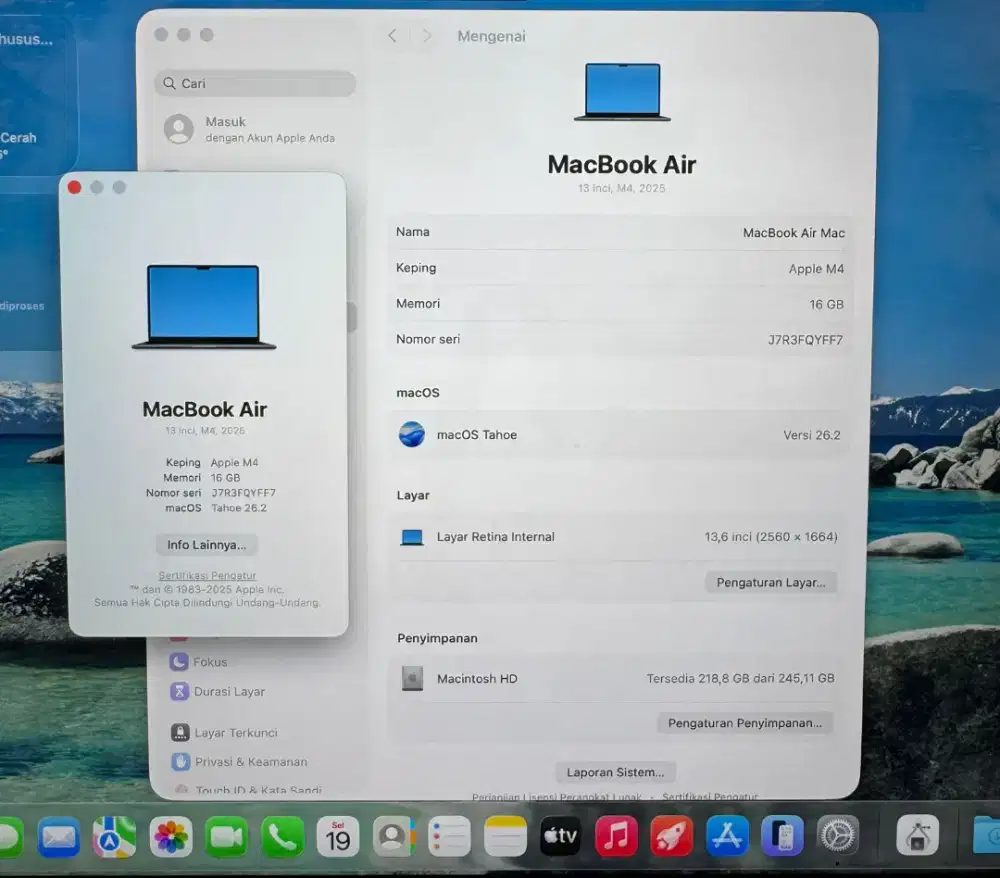
Task: Open the yellow Notes app icon
Action: 505,837
